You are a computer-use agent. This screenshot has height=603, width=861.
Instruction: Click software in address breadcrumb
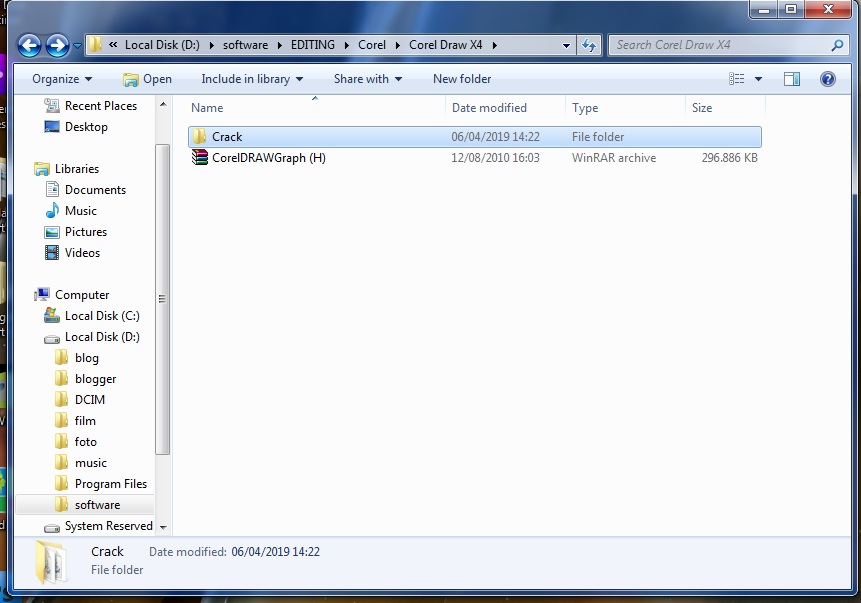tap(245, 45)
